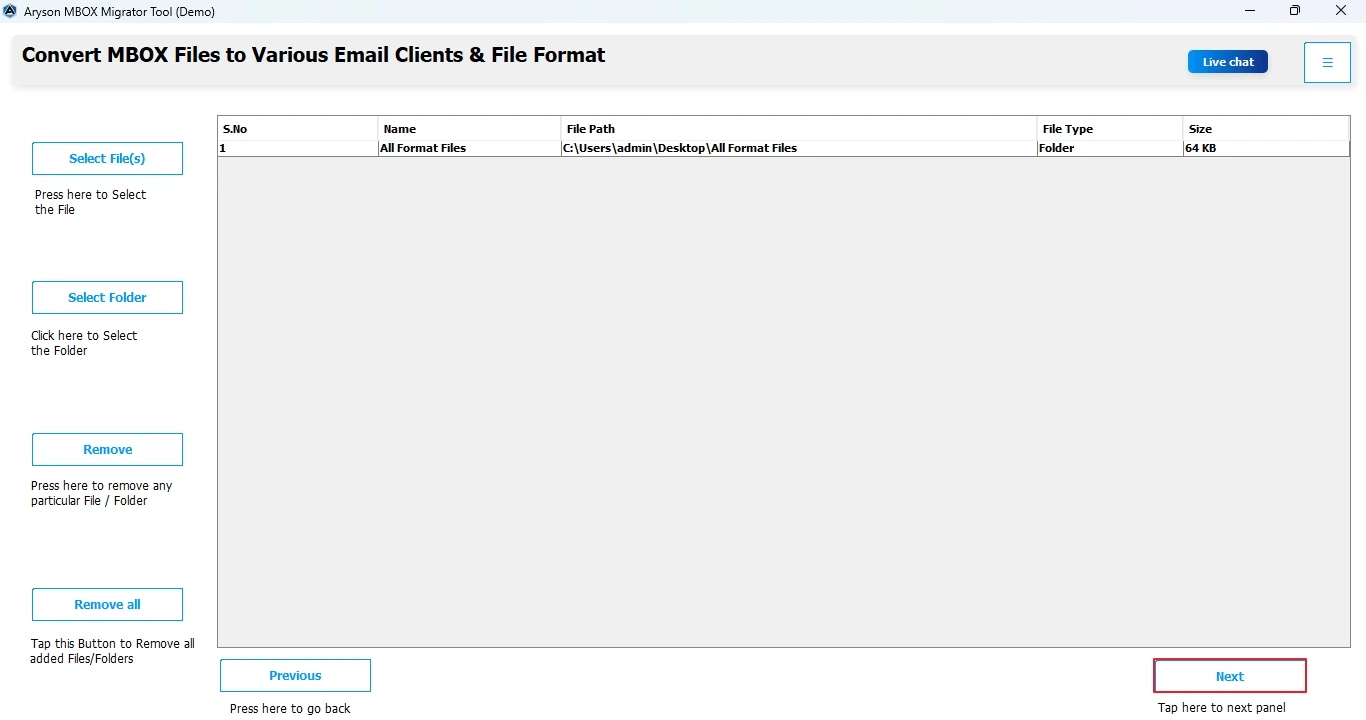Select the All Format Files row name

click(x=424, y=148)
